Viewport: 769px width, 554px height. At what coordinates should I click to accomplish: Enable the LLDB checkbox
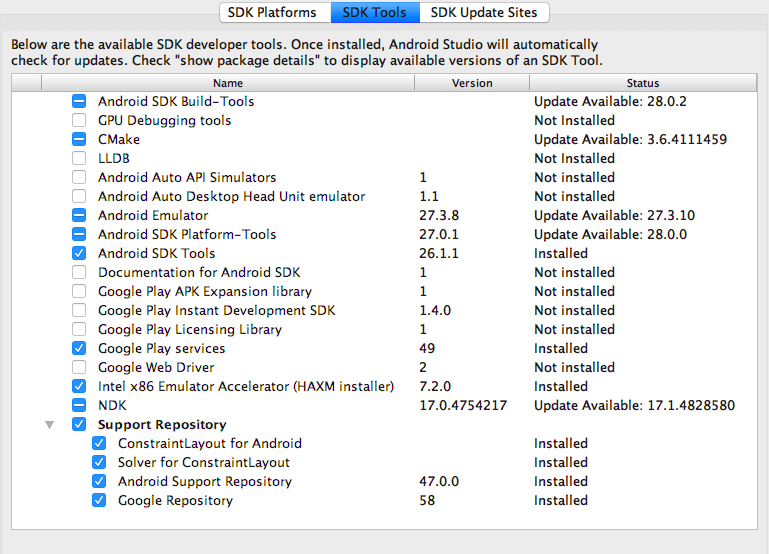[x=79, y=158]
